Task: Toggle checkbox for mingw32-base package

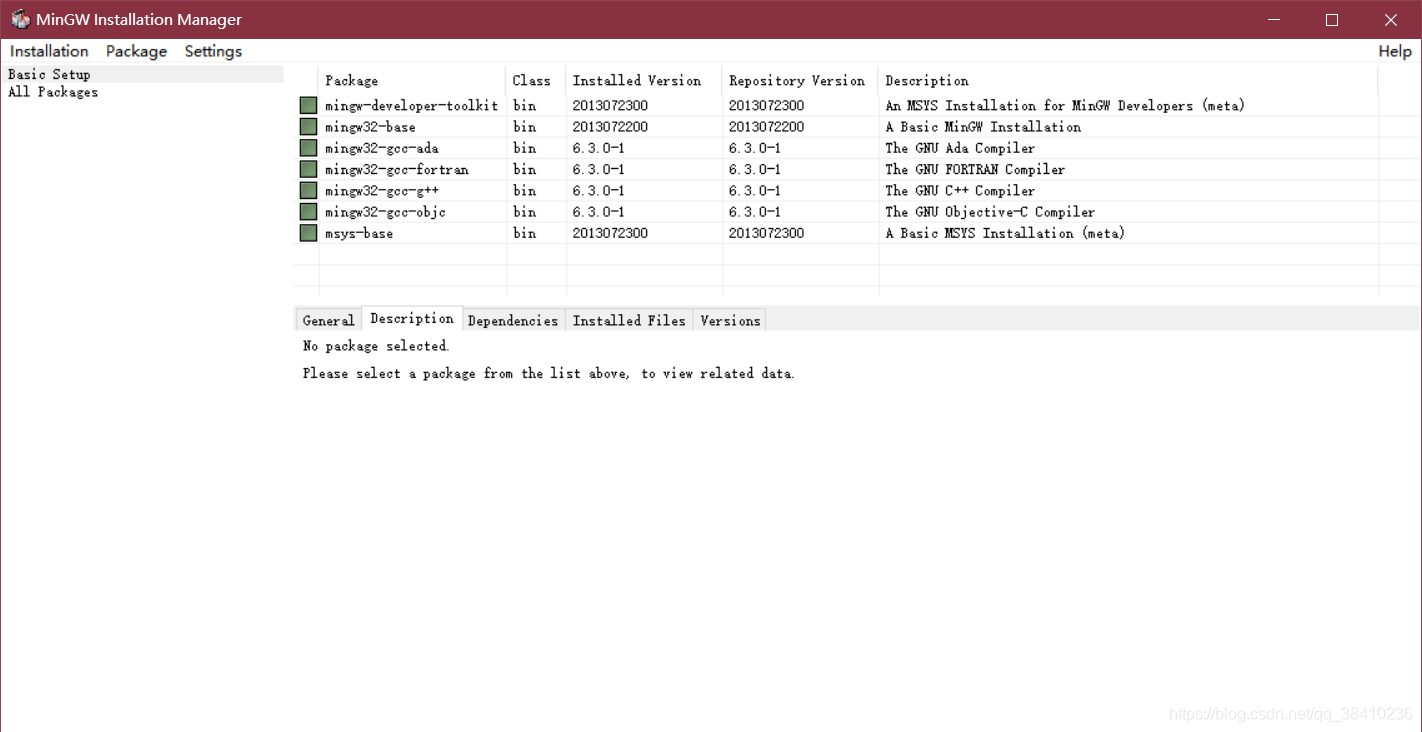Action: click(x=308, y=127)
